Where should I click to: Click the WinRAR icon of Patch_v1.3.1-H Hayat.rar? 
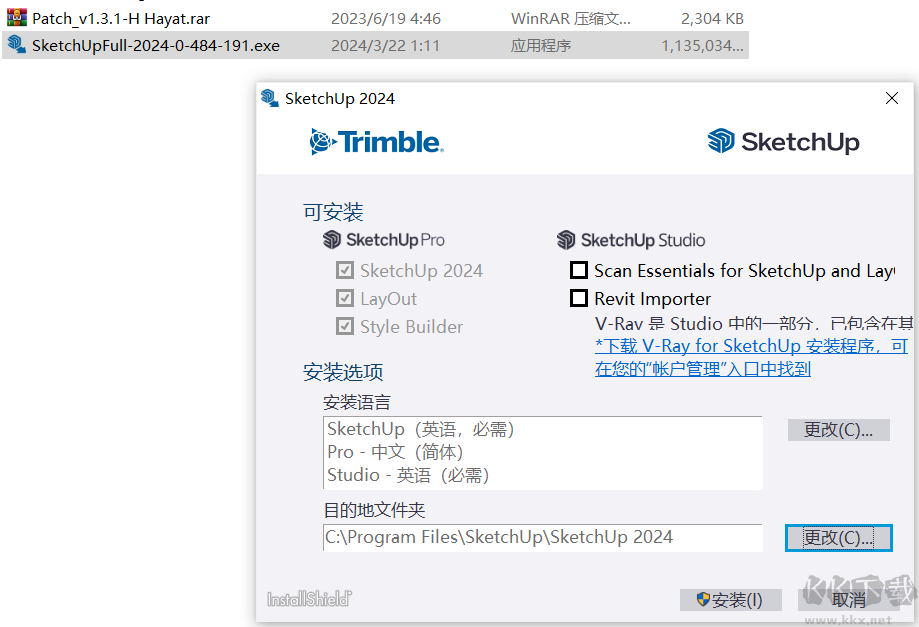(x=16, y=18)
